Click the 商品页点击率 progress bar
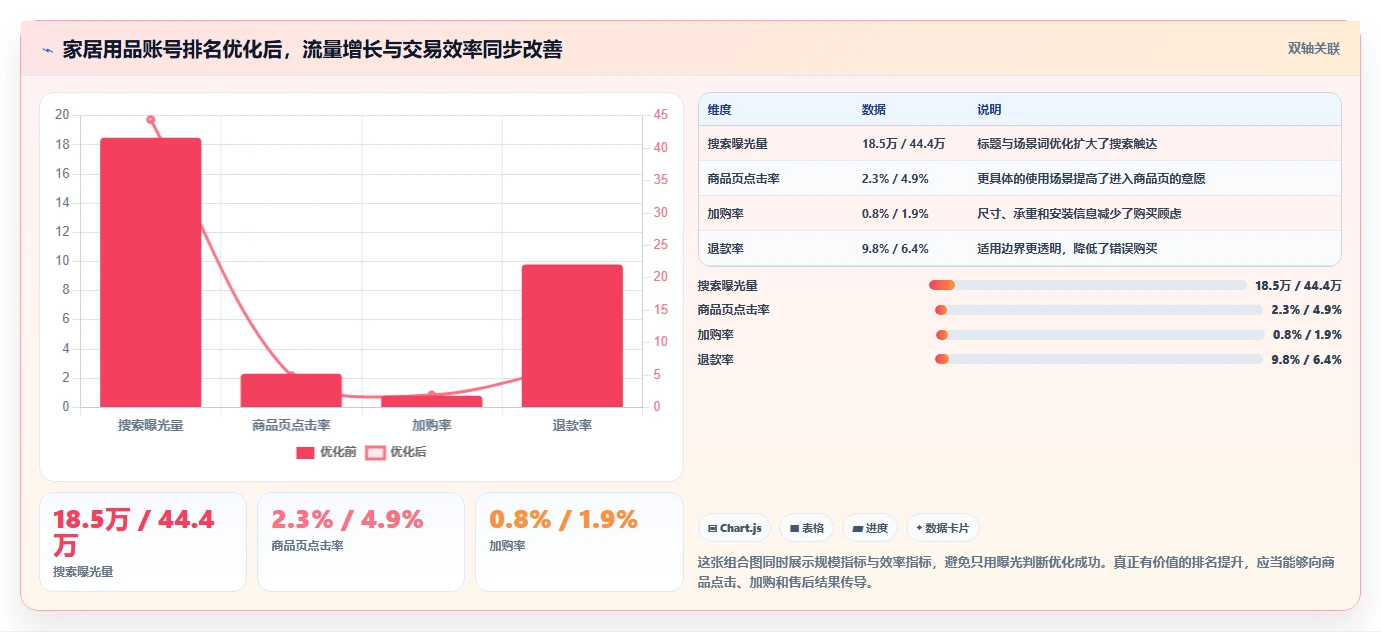 (1098, 310)
